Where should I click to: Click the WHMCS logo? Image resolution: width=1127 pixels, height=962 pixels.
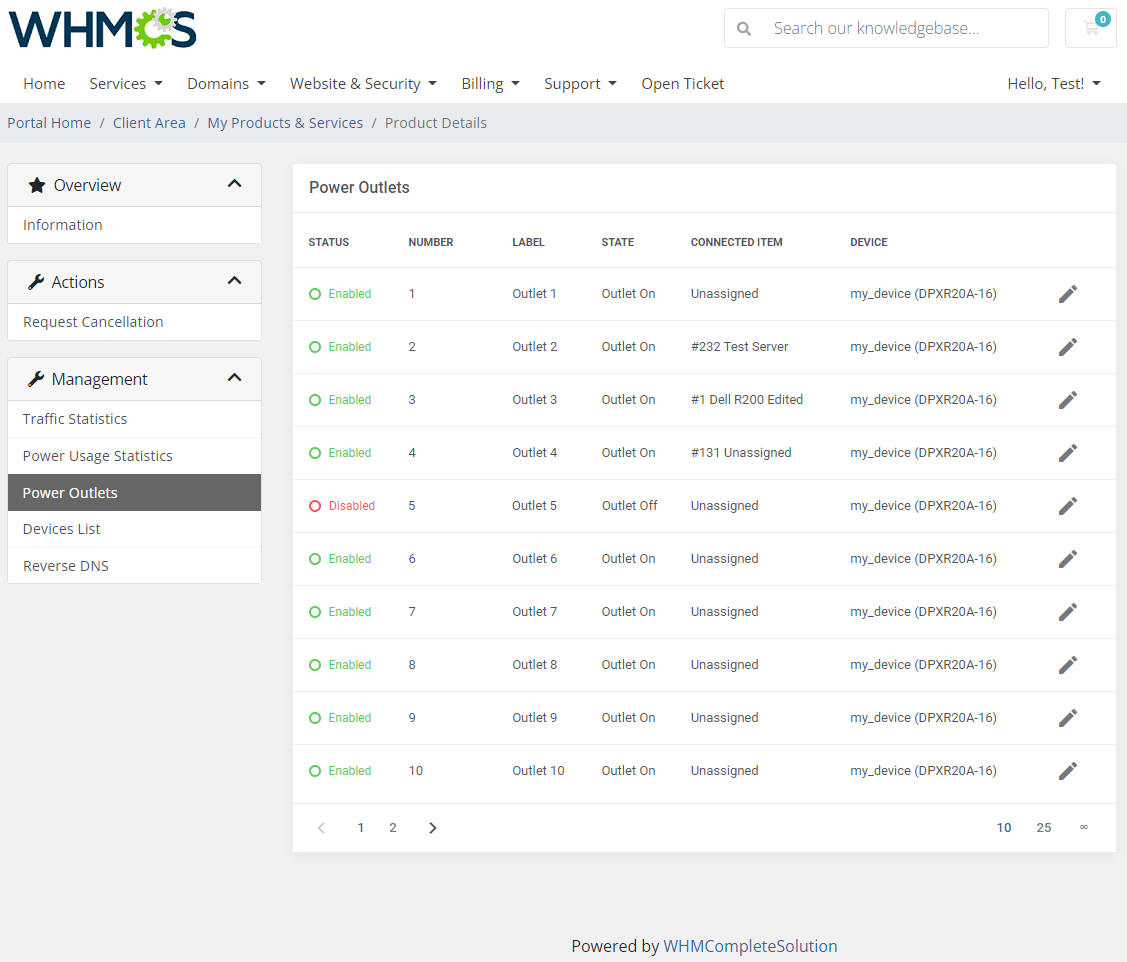(101, 28)
